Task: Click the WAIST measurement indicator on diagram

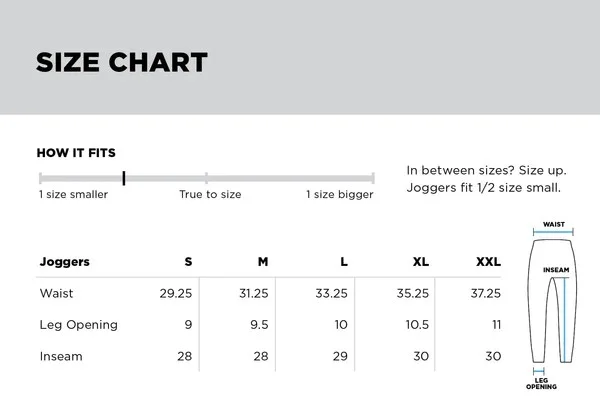Action: (553, 232)
